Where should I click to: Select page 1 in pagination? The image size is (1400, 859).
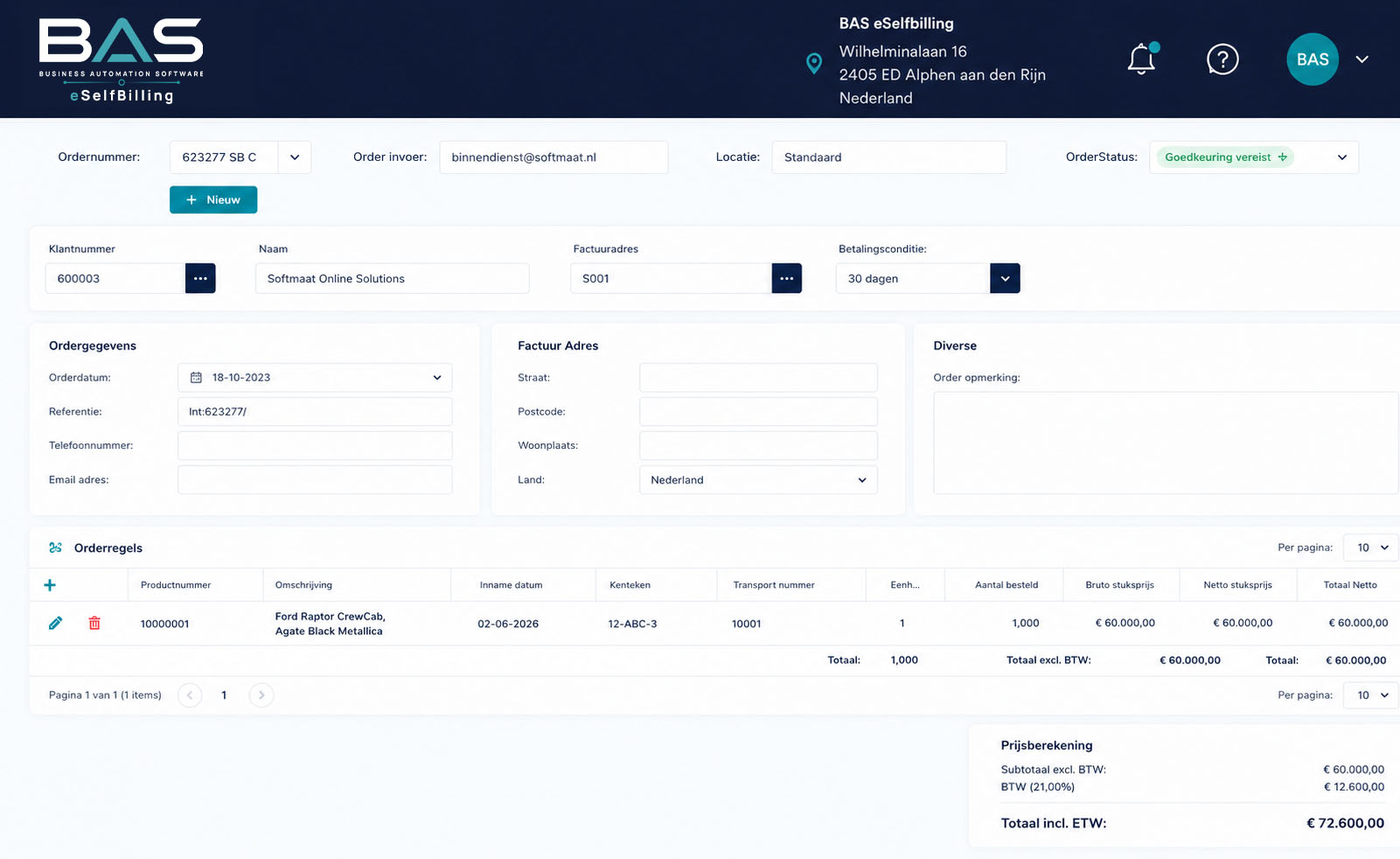click(224, 695)
